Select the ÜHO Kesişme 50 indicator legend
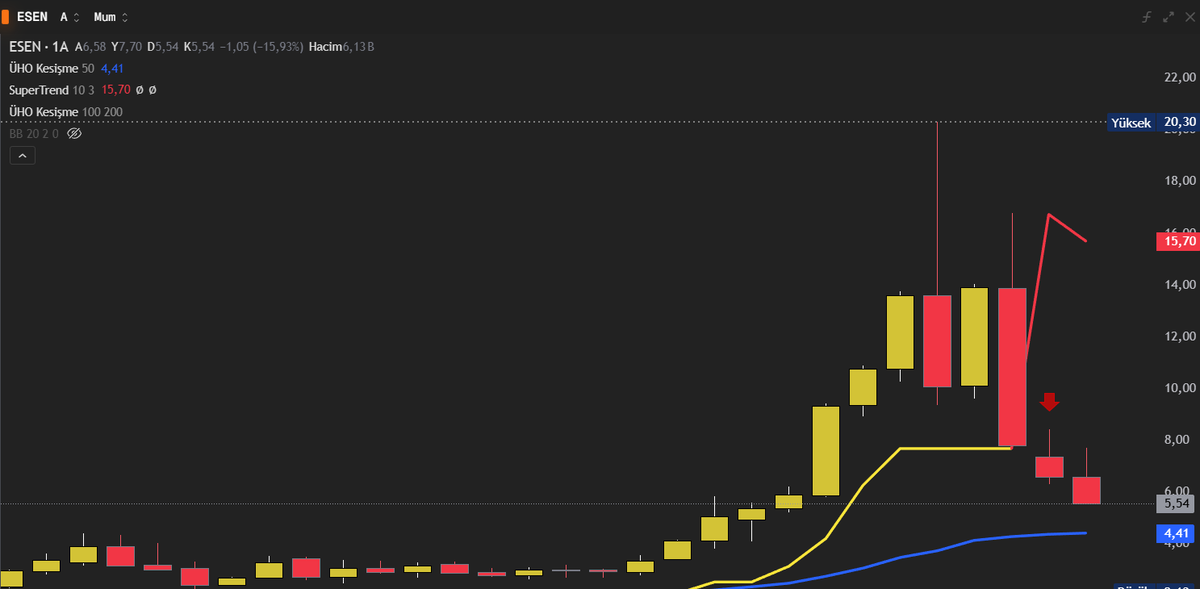1200x589 pixels. point(51,68)
